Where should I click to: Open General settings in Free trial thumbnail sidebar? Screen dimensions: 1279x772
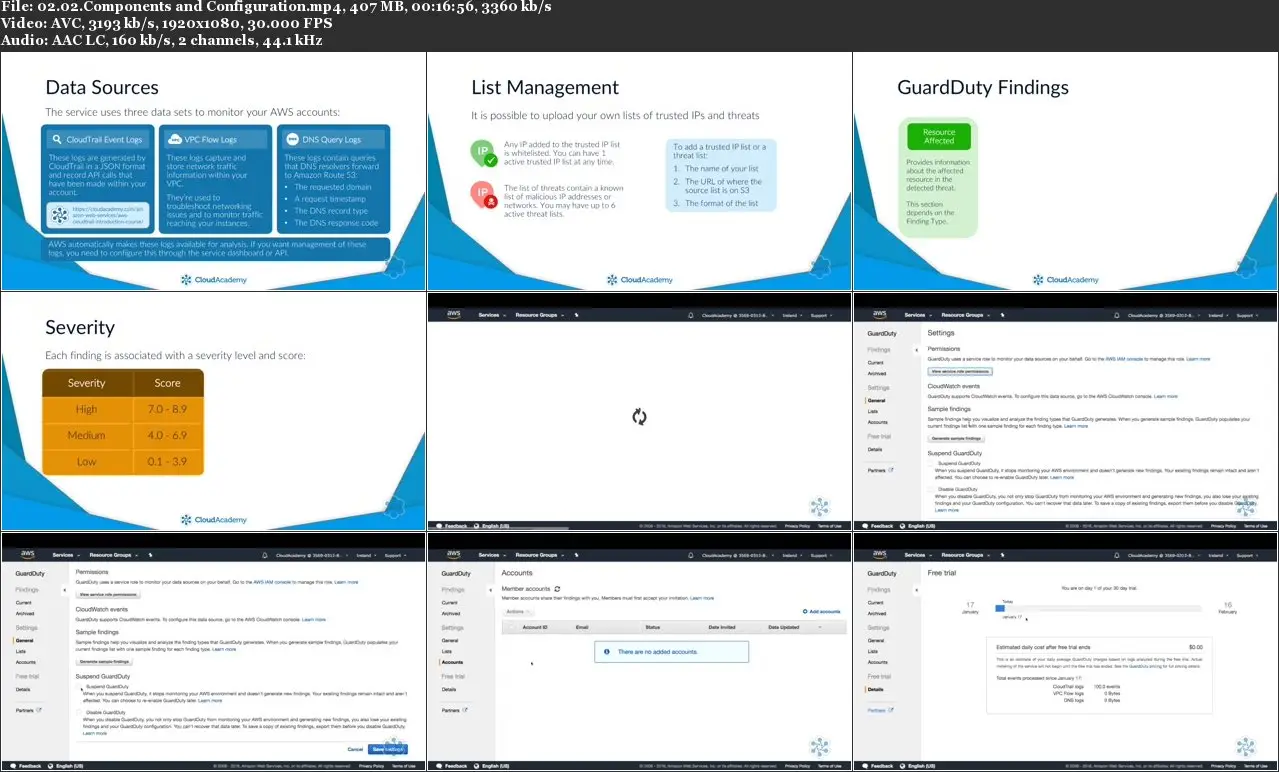click(x=876, y=640)
